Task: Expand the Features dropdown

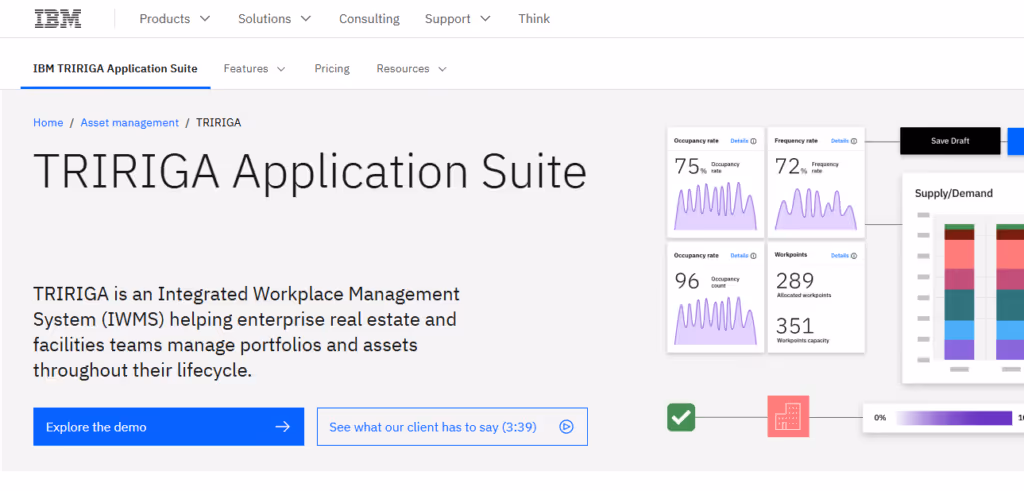Action: click(255, 69)
